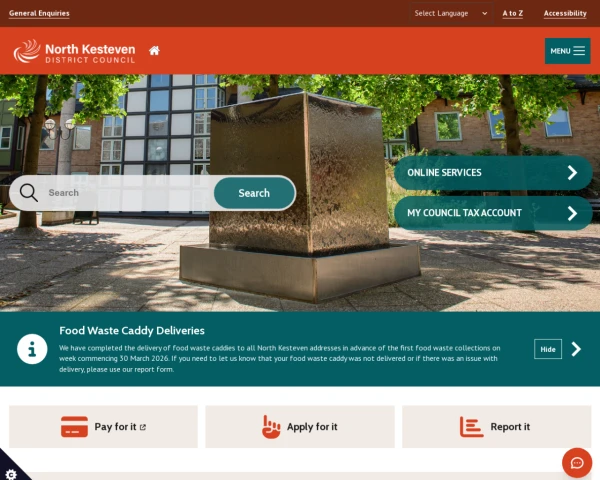Open the North Kesteven District Council logo

tap(74, 51)
